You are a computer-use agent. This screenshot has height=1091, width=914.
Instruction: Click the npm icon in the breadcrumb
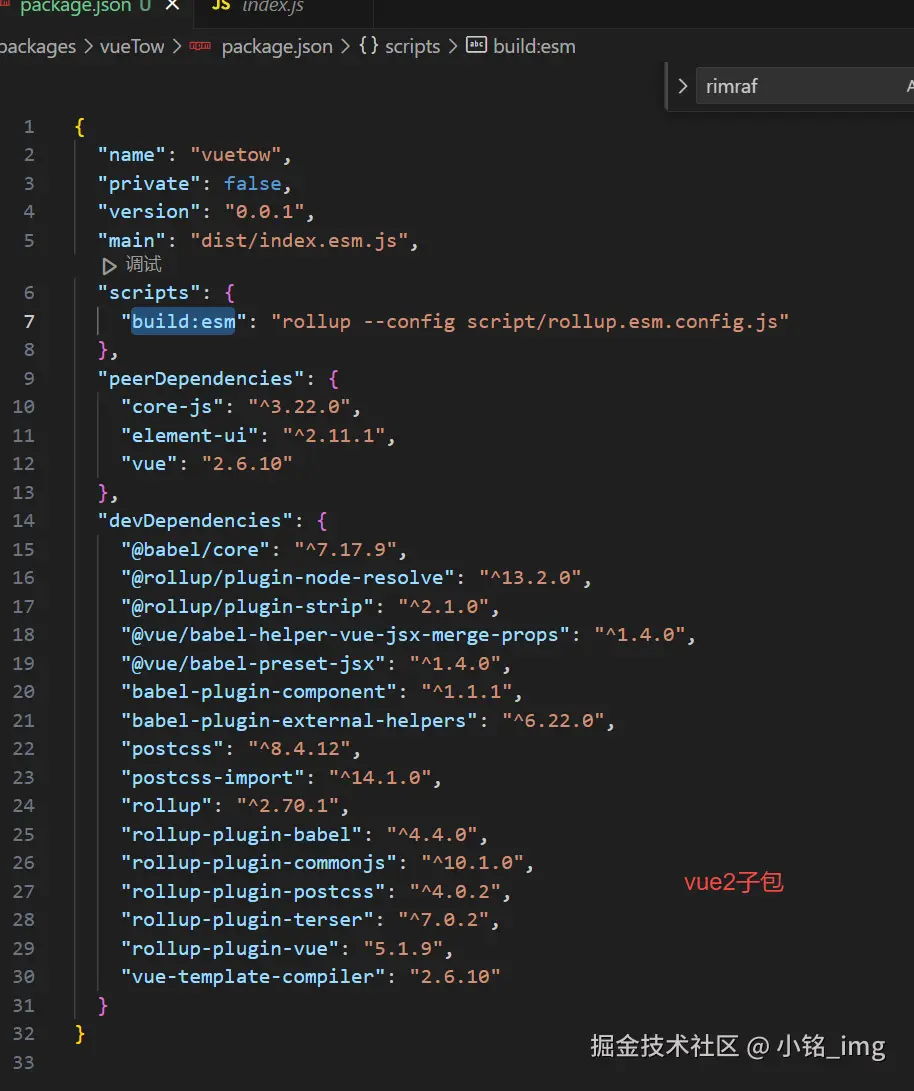click(201, 46)
